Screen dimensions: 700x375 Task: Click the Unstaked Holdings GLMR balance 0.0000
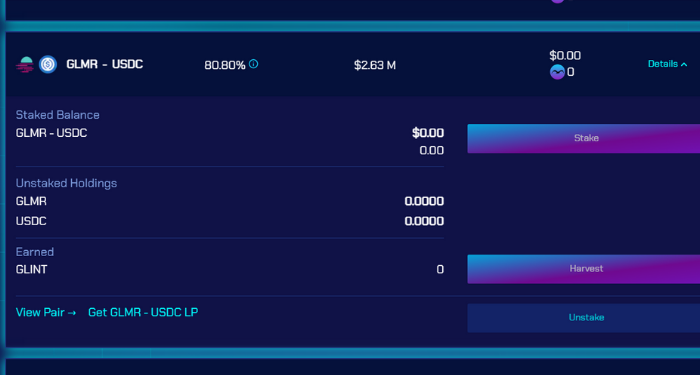coord(424,201)
